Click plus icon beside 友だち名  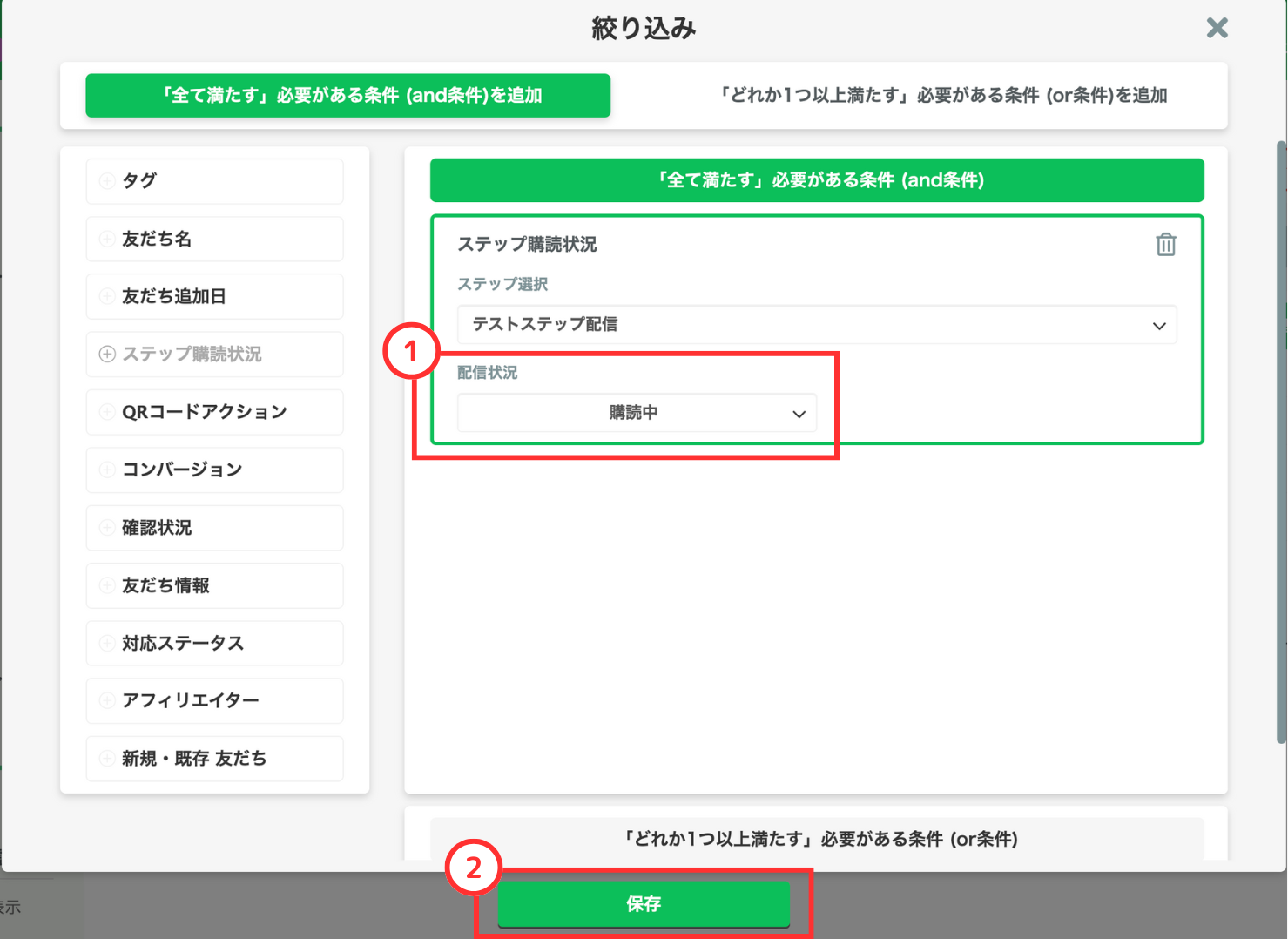coord(107,239)
